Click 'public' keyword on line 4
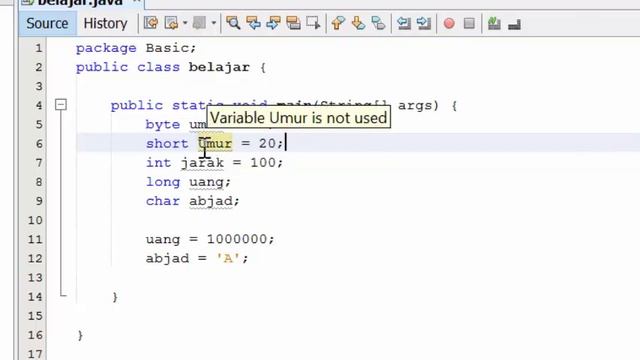Viewport: 640px width, 360px height. [x=137, y=105]
